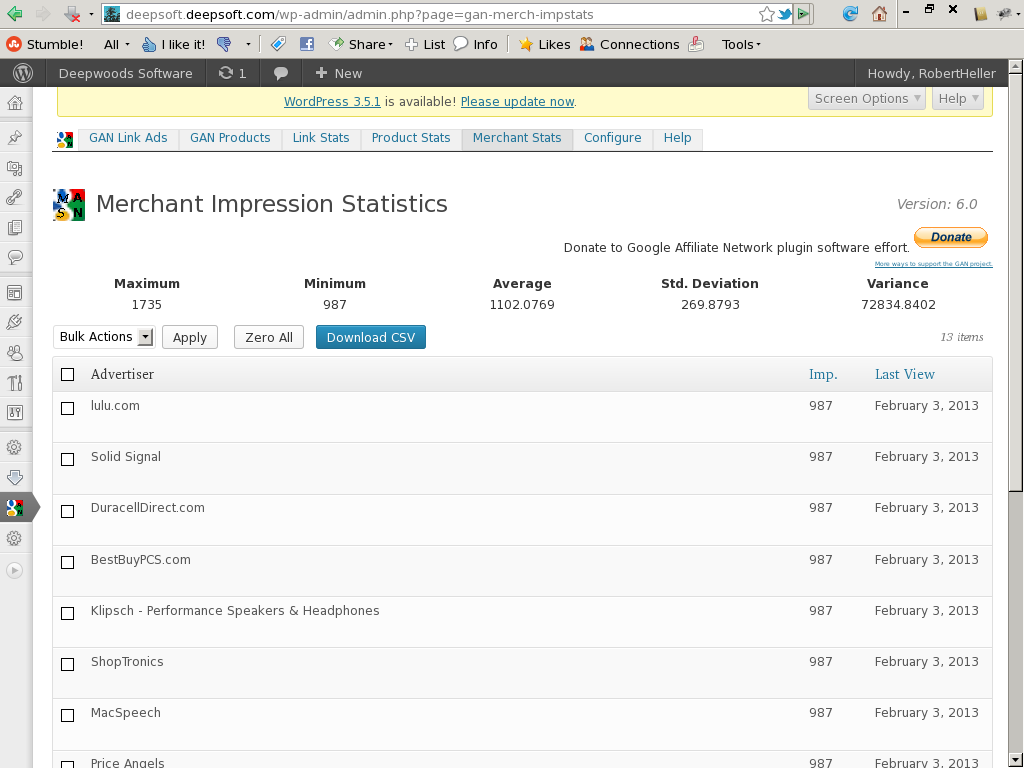Open Plugins plug icon in sidebar
Screen dimensions: 1024x768
click(15, 322)
